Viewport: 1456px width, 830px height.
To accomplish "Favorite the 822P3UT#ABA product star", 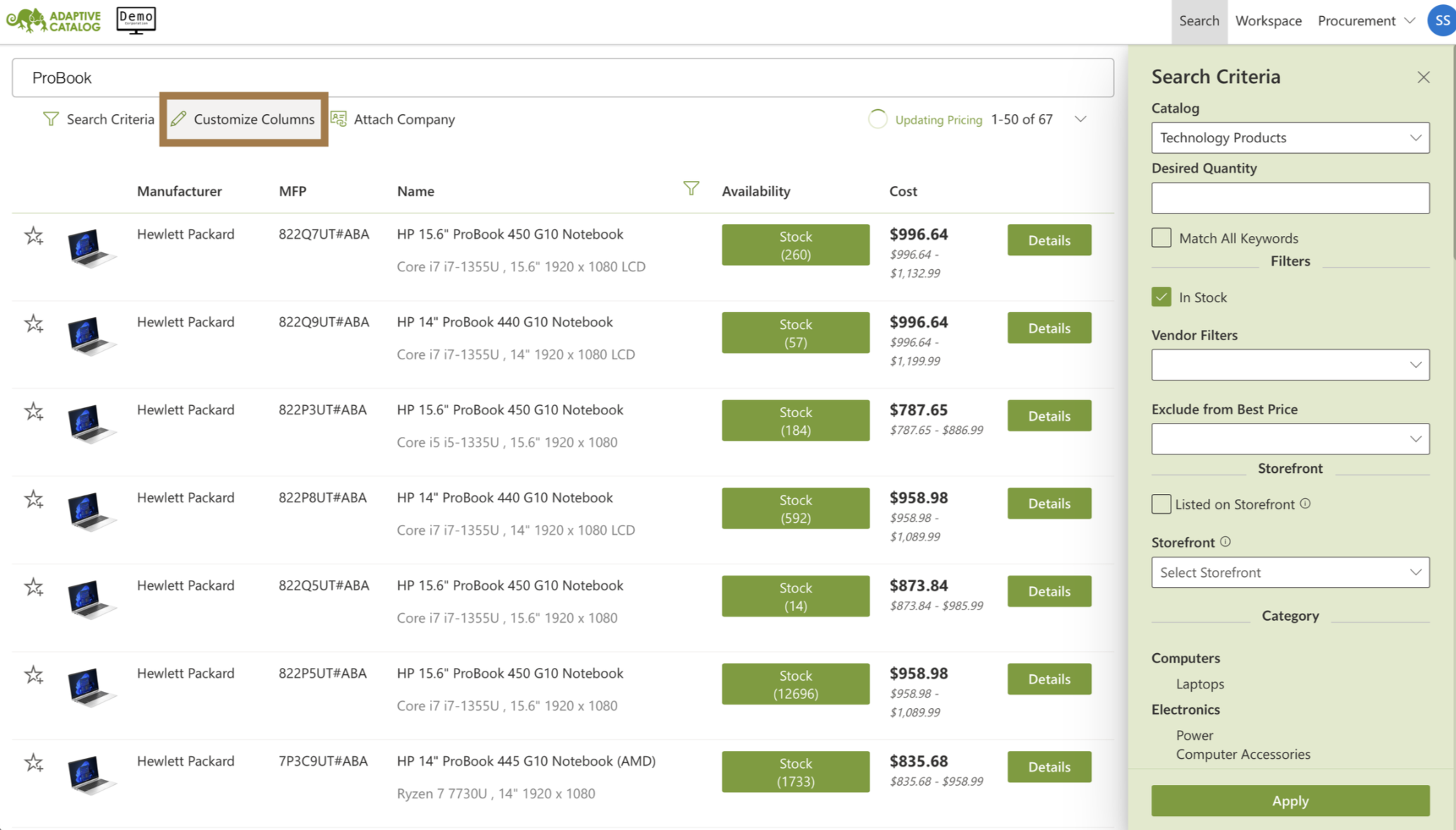I will [x=34, y=411].
